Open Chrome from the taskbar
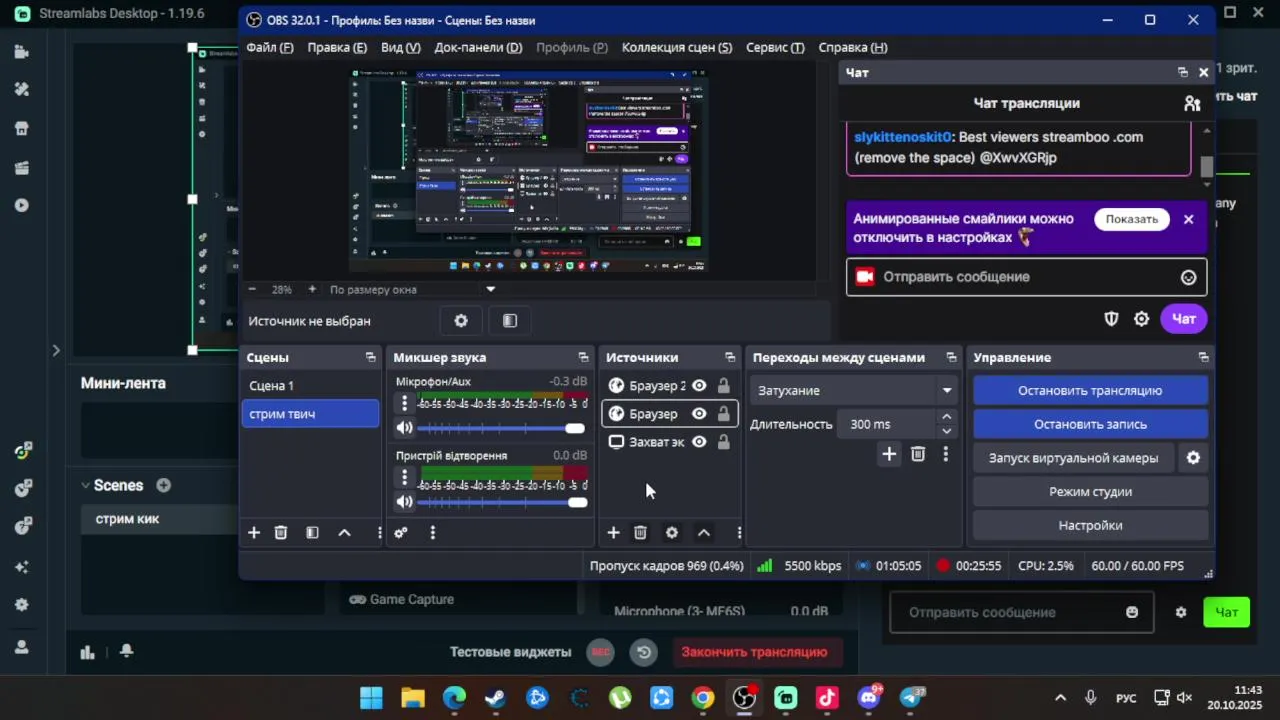 tap(703, 698)
